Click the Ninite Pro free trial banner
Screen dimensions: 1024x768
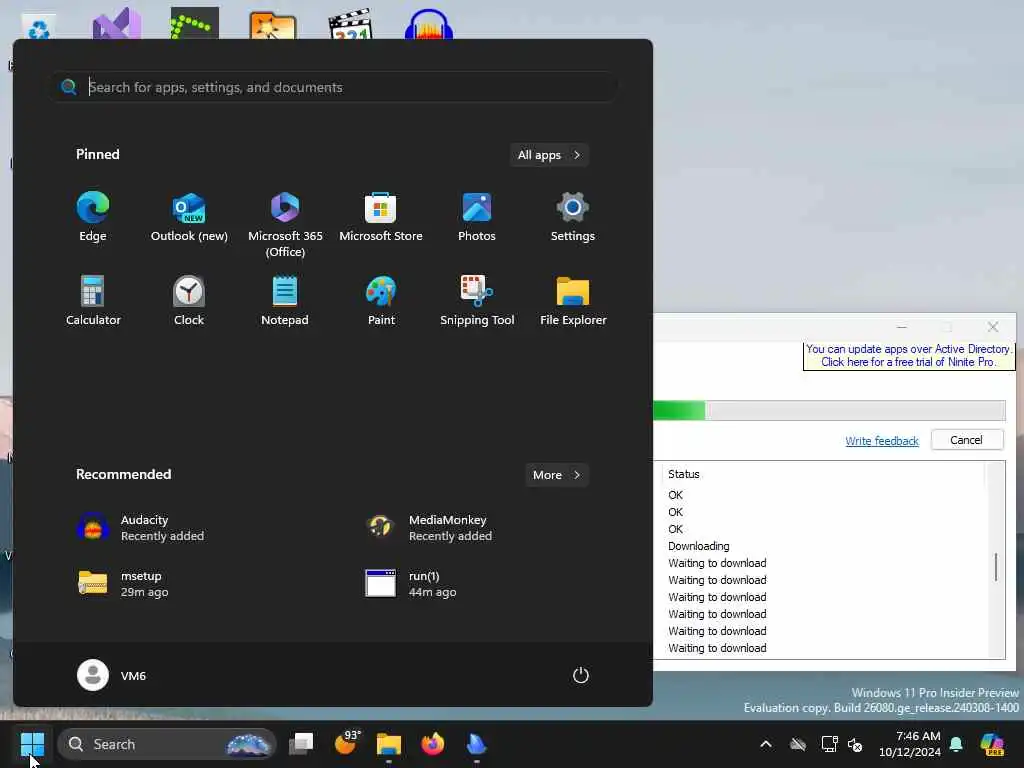coord(908,355)
